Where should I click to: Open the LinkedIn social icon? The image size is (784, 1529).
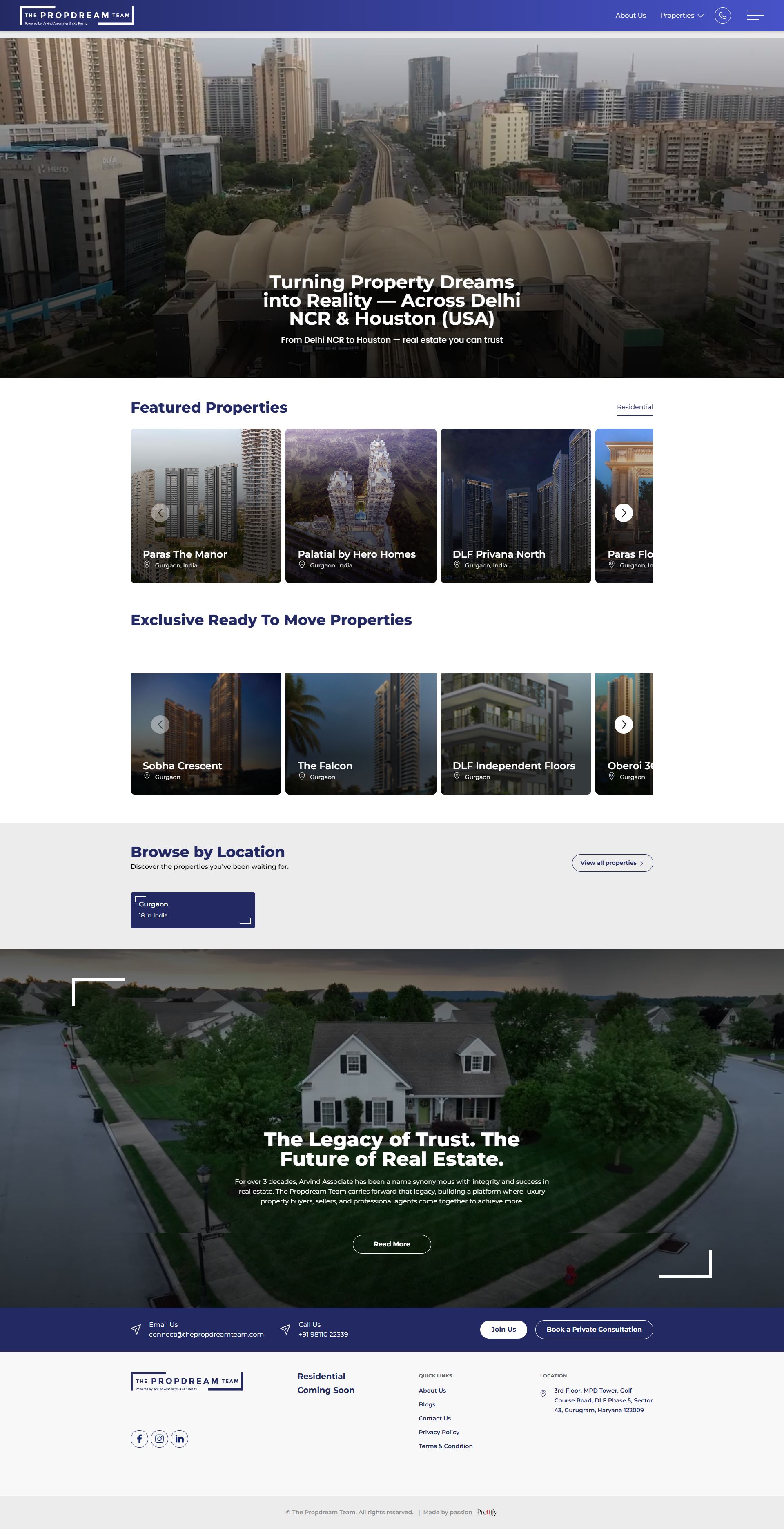[180, 1439]
